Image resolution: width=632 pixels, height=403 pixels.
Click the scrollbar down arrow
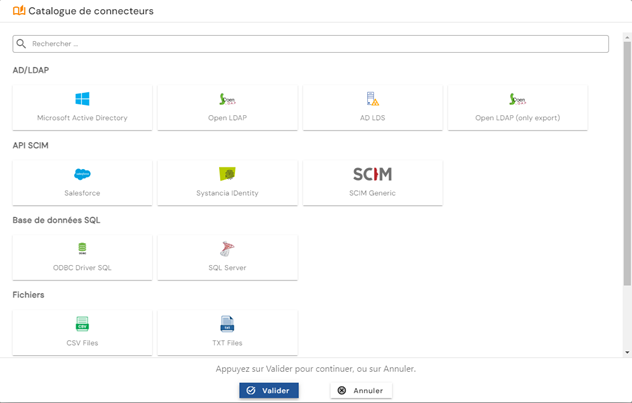click(x=627, y=352)
